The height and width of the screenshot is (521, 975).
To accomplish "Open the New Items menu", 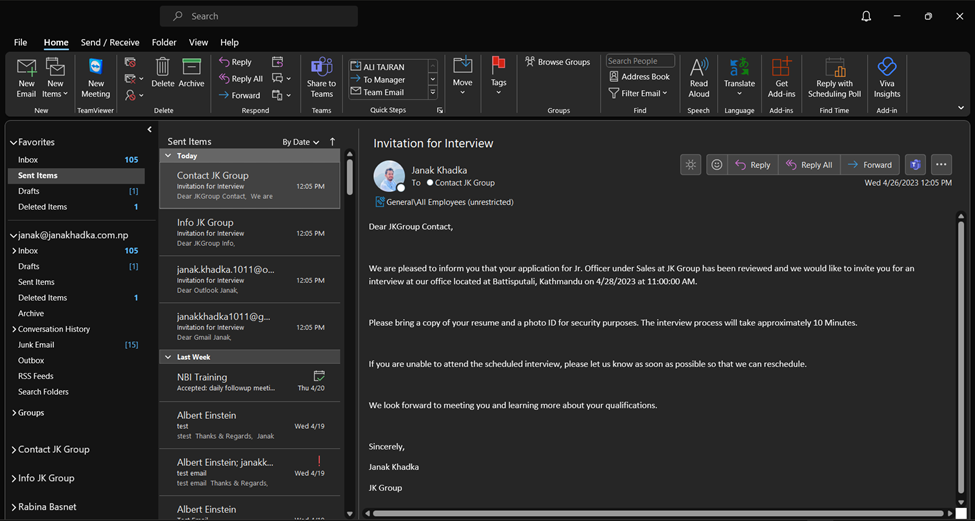I will [x=55, y=78].
